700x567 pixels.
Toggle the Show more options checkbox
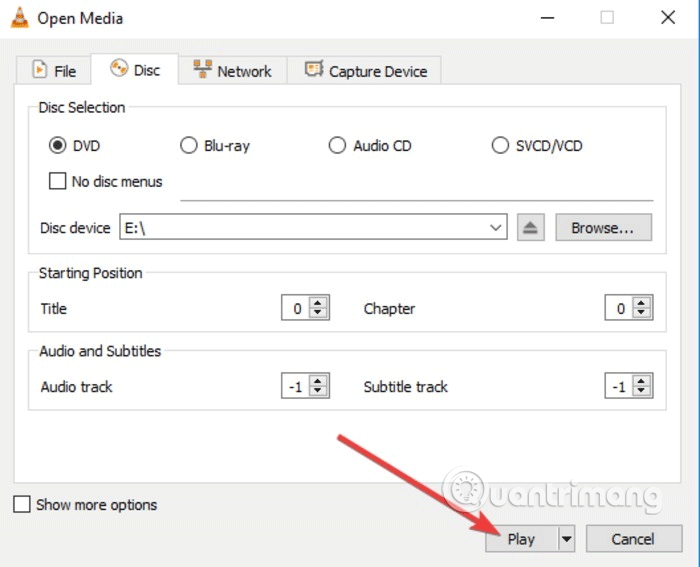tap(22, 505)
